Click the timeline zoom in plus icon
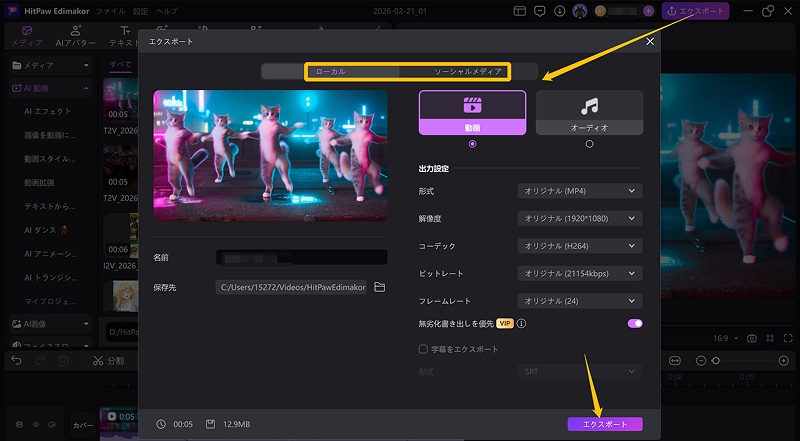The width and height of the screenshot is (800, 441). pos(784,361)
